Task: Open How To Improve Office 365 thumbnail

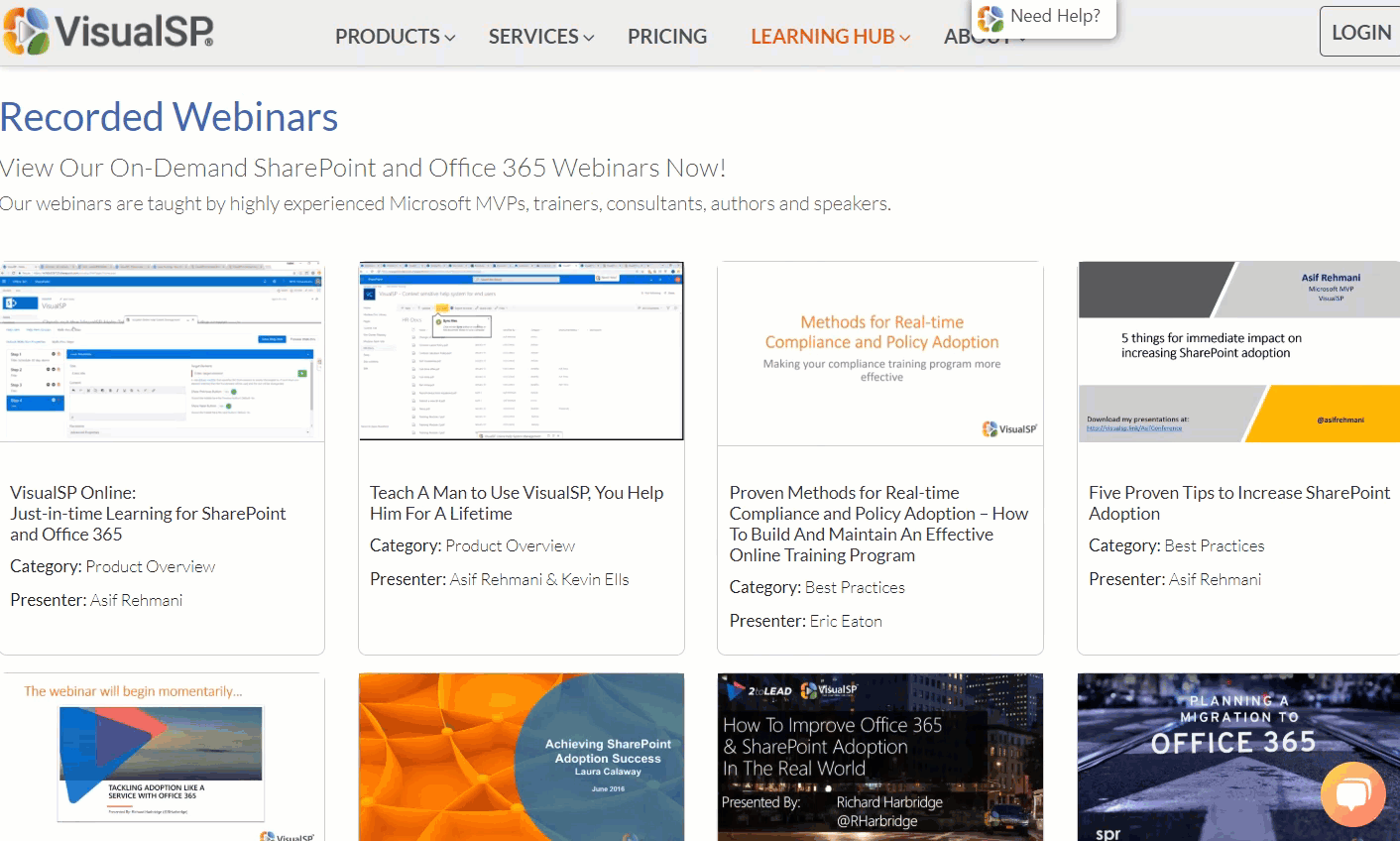Action: (x=880, y=758)
